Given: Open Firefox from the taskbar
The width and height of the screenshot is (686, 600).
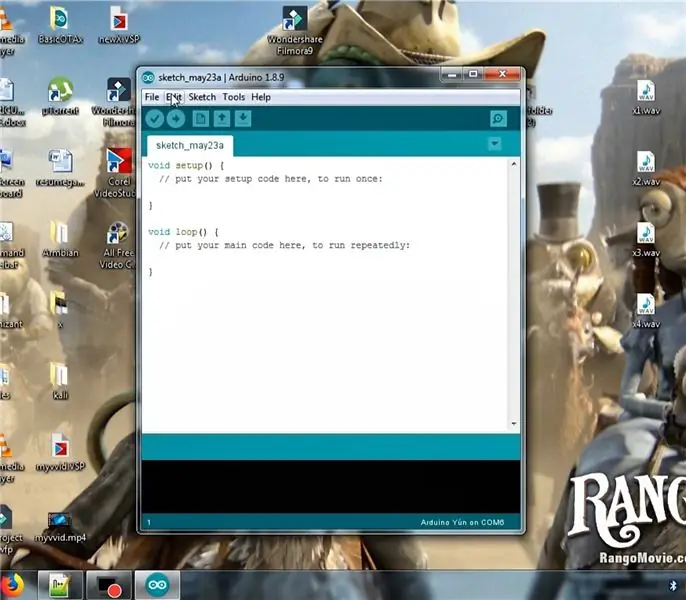Looking at the screenshot, I should [12, 585].
